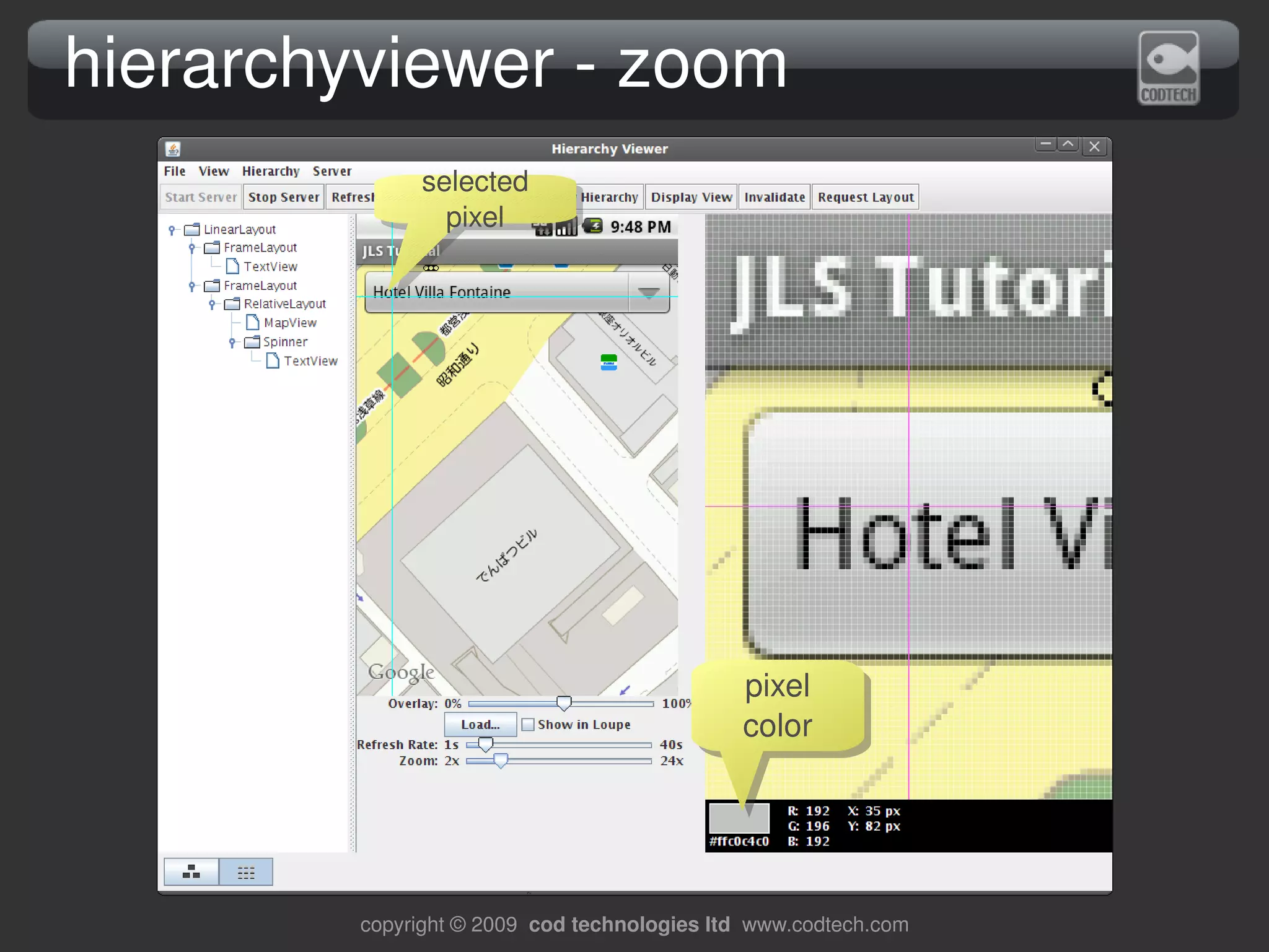Select the Spinner folder icon
This screenshot has height=952, width=1269.
252,342
